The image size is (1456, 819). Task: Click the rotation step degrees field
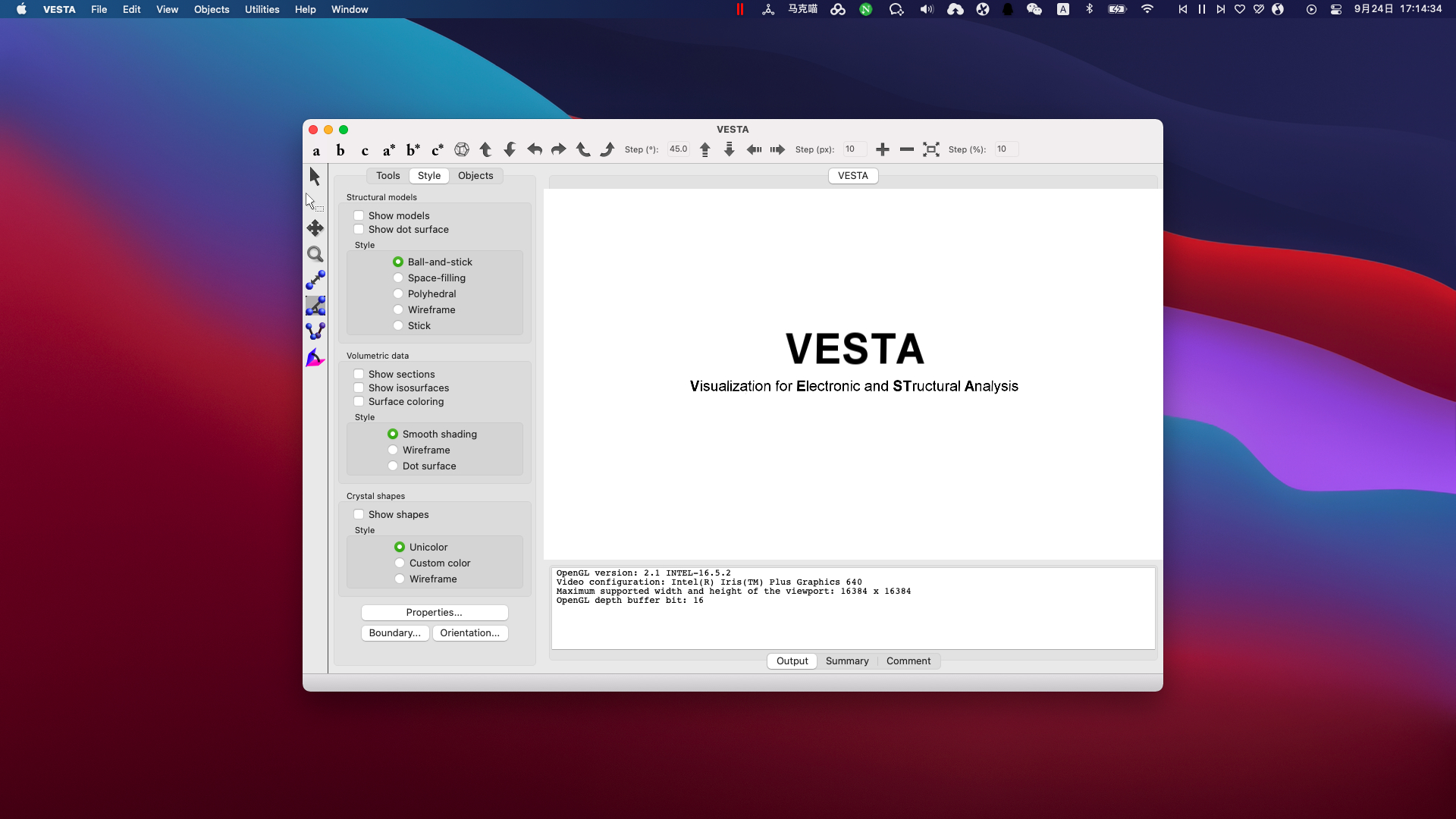[x=678, y=149]
